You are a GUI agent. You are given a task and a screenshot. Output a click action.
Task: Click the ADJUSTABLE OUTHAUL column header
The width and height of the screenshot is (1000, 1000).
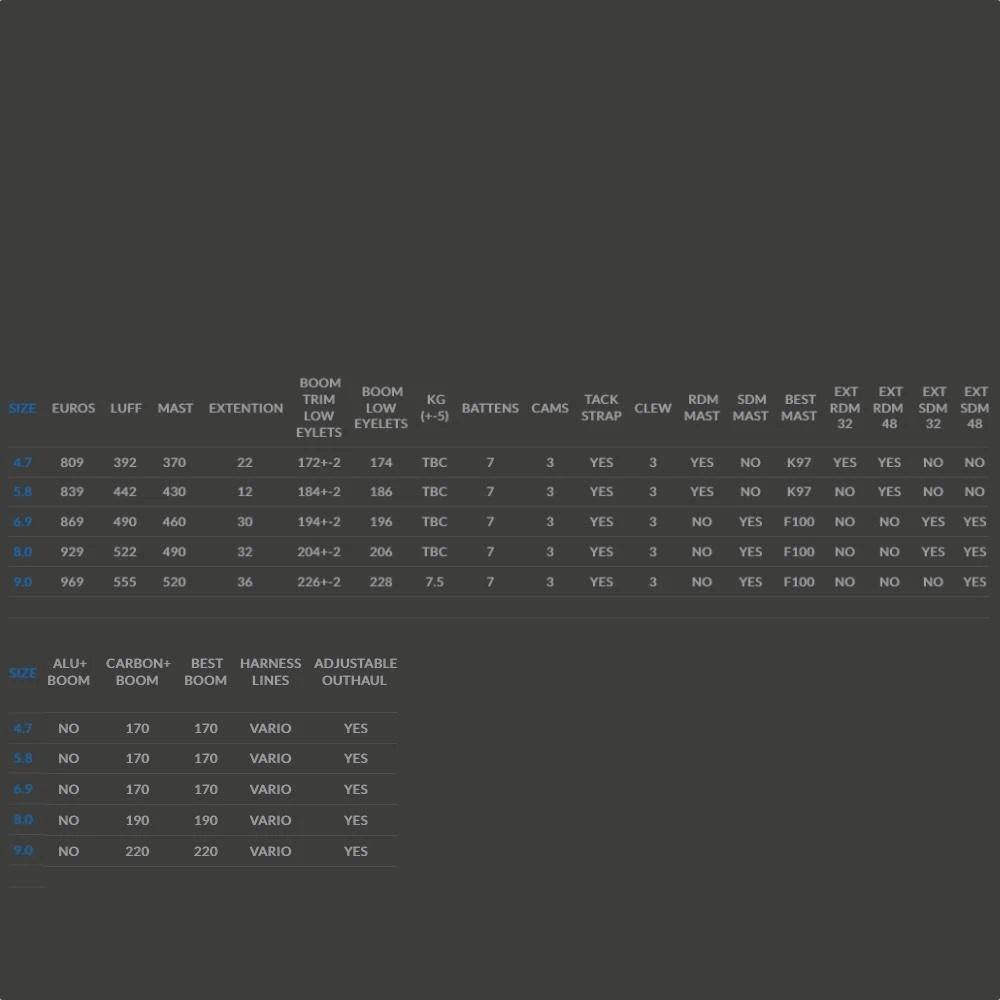tap(355, 672)
